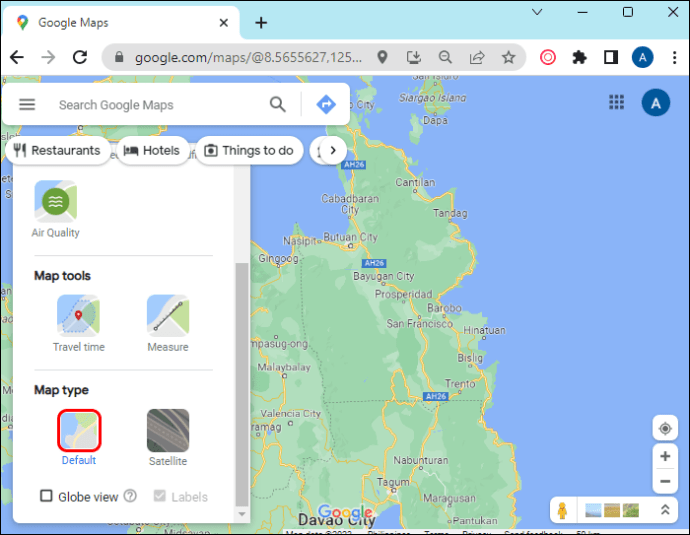
Task: Click the layers panel scrollbar thumb
Action: 242,384
